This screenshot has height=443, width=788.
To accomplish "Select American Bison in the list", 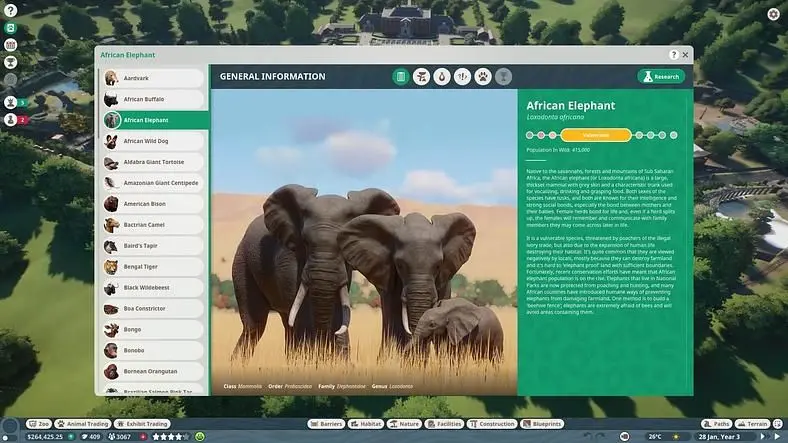I will (154, 204).
